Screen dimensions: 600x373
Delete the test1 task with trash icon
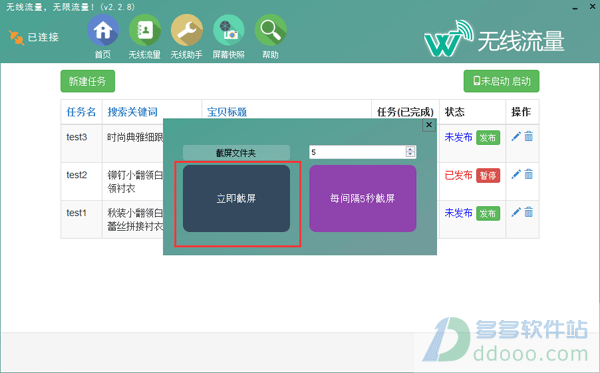528,212
